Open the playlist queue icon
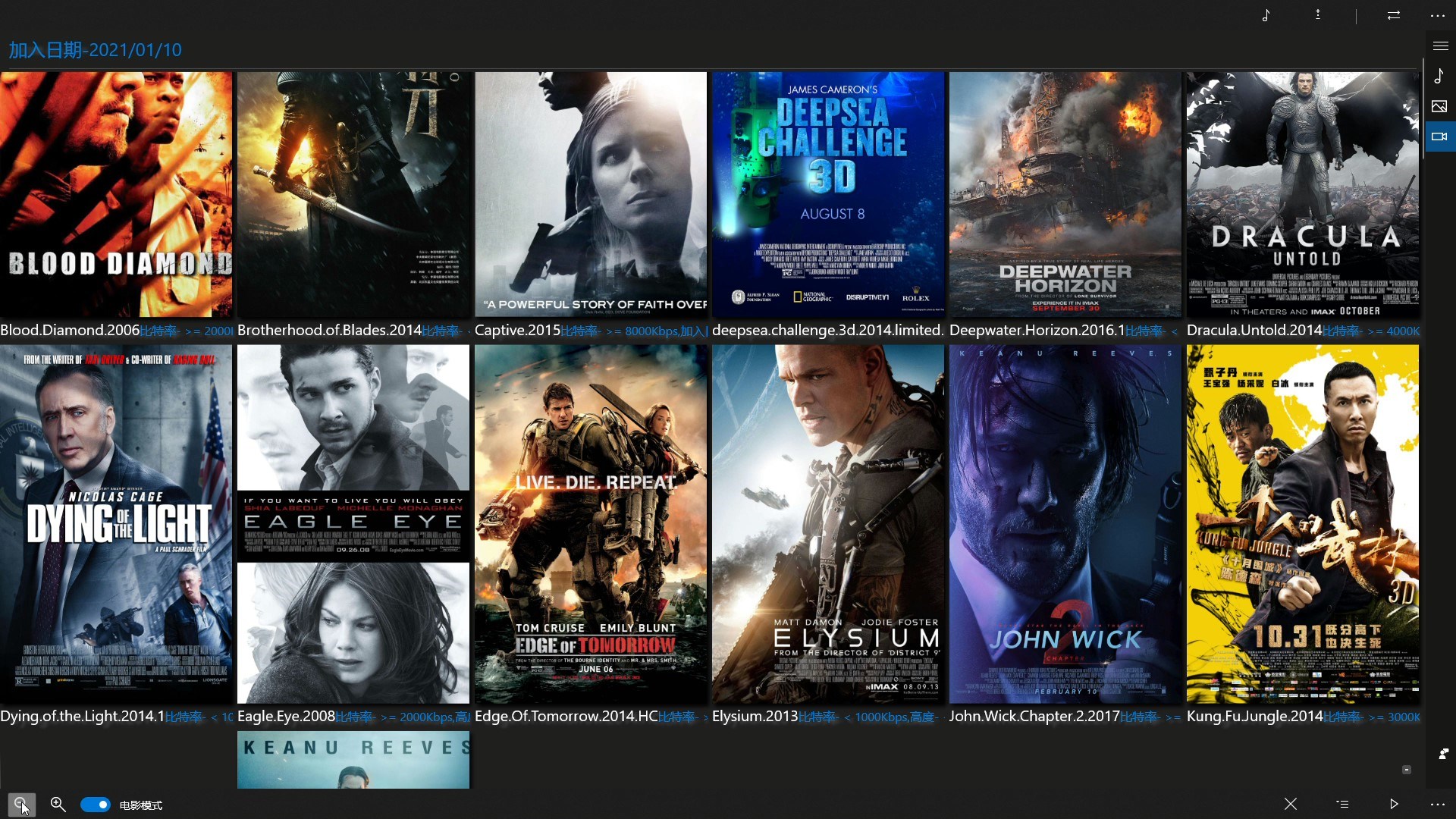Image resolution: width=1456 pixels, height=819 pixels. point(1342,804)
